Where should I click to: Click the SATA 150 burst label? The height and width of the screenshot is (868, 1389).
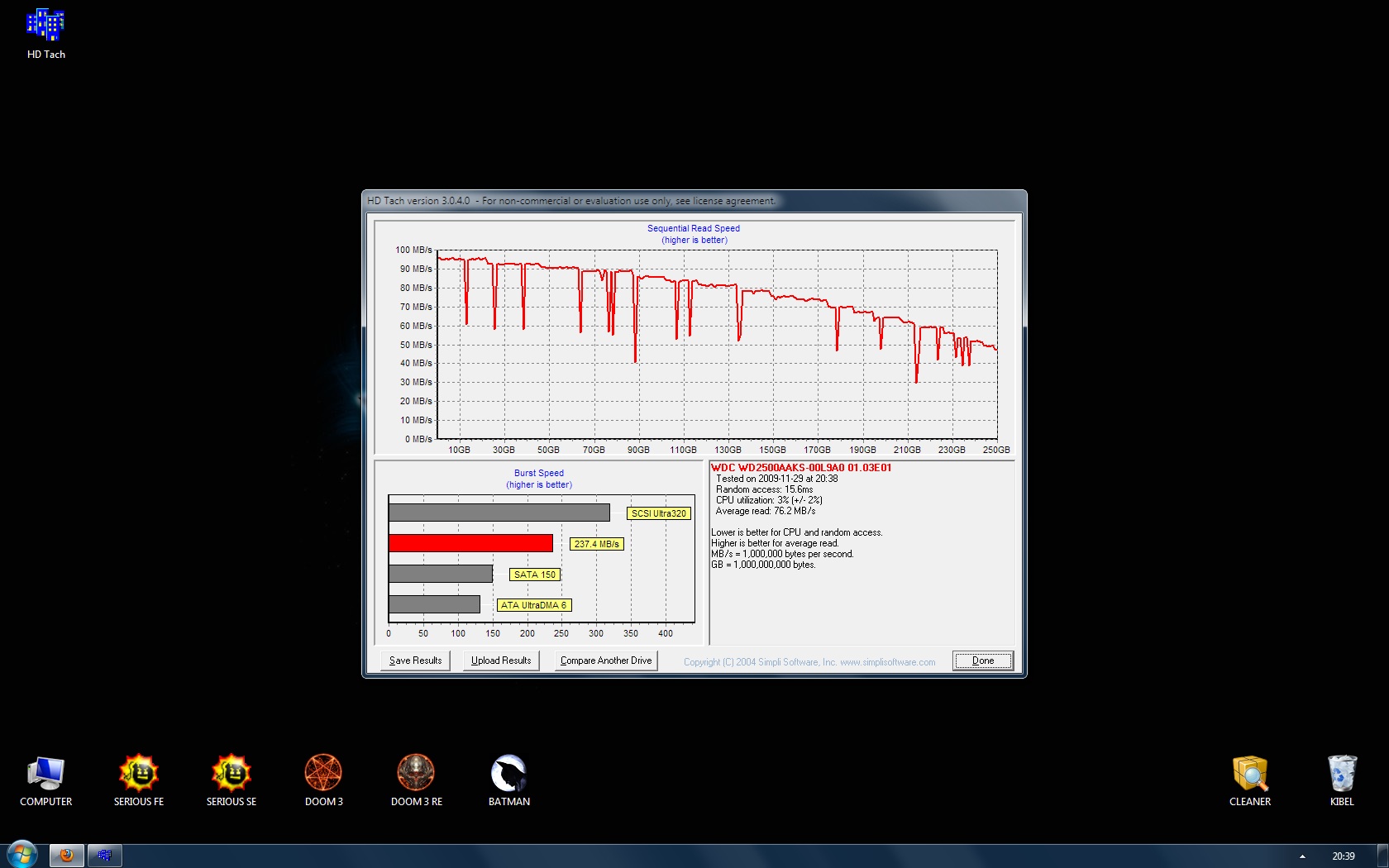pos(535,575)
